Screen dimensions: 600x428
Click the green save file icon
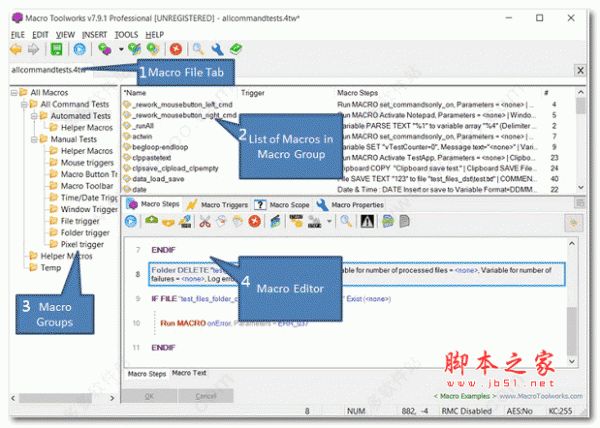pos(57,49)
